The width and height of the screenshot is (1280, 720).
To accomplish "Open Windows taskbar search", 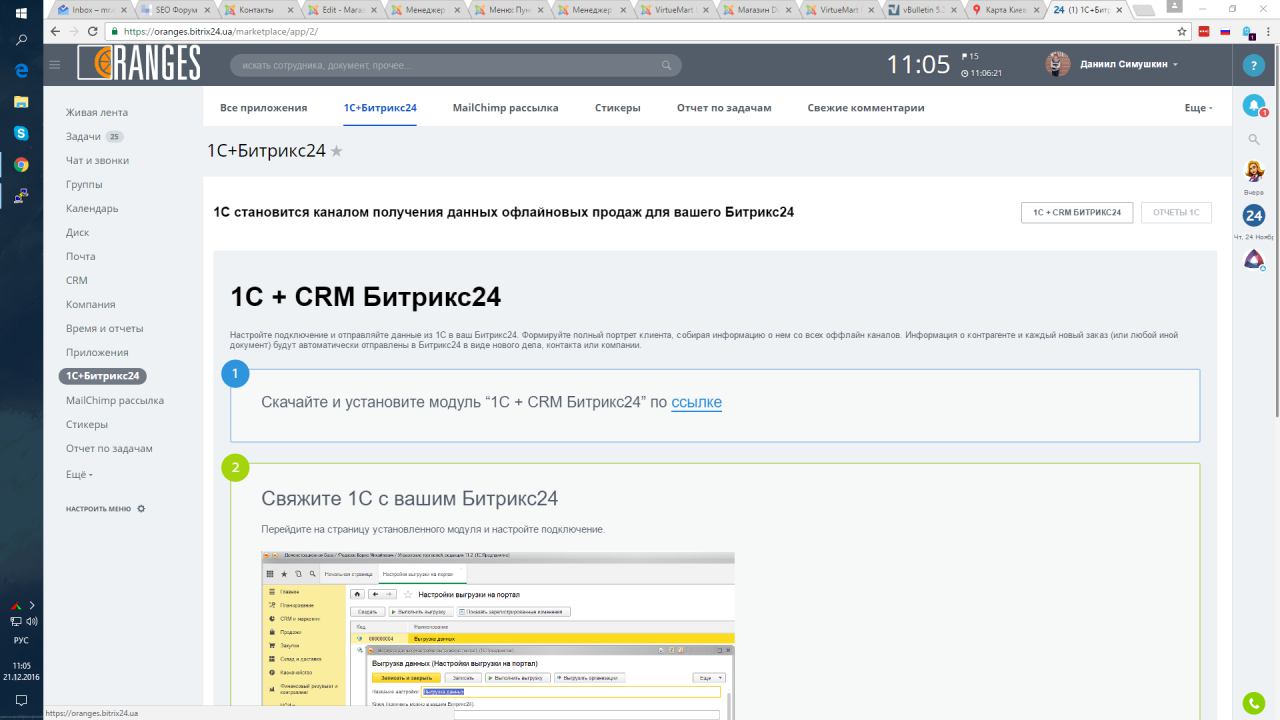I will tap(21, 41).
